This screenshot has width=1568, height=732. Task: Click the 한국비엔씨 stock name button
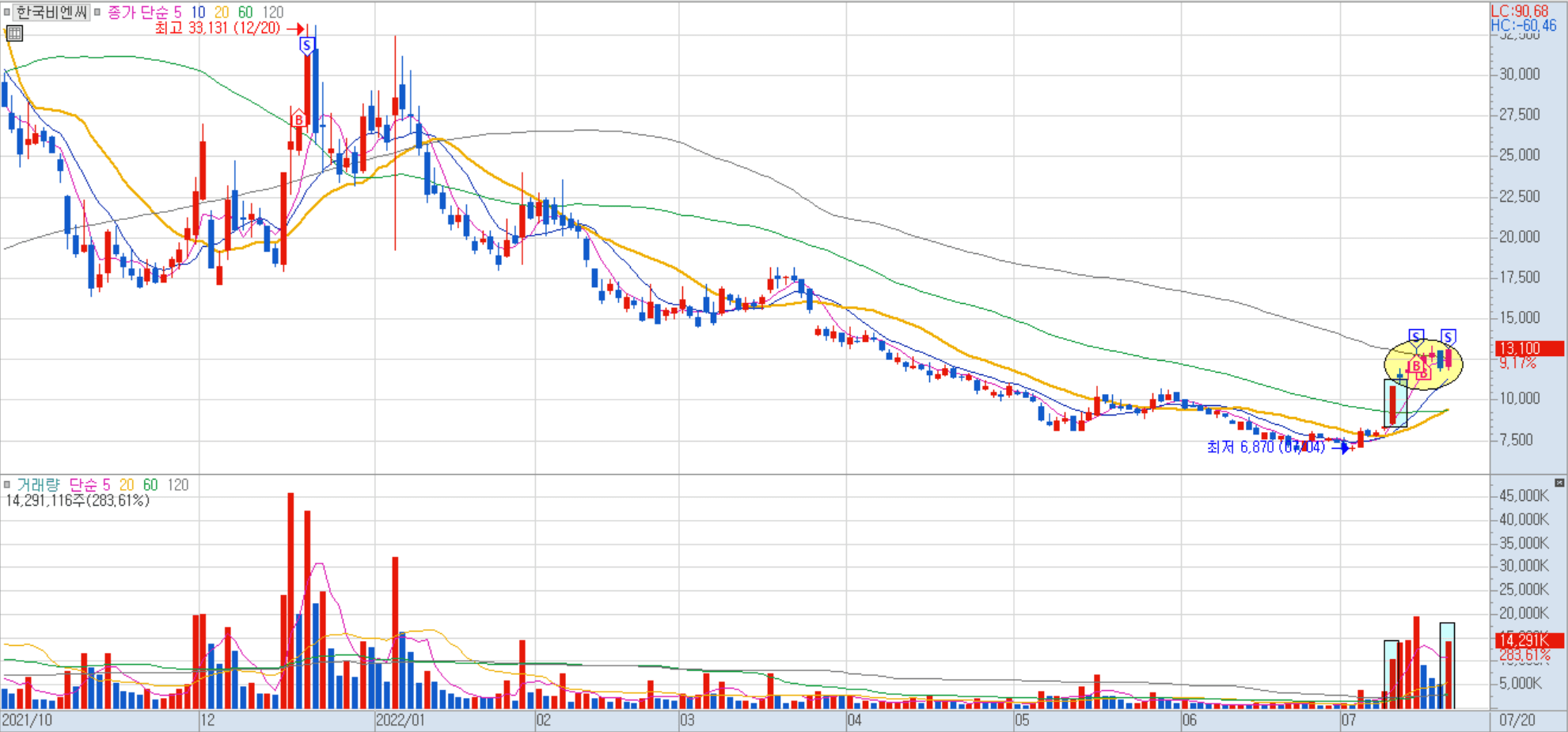(52, 12)
